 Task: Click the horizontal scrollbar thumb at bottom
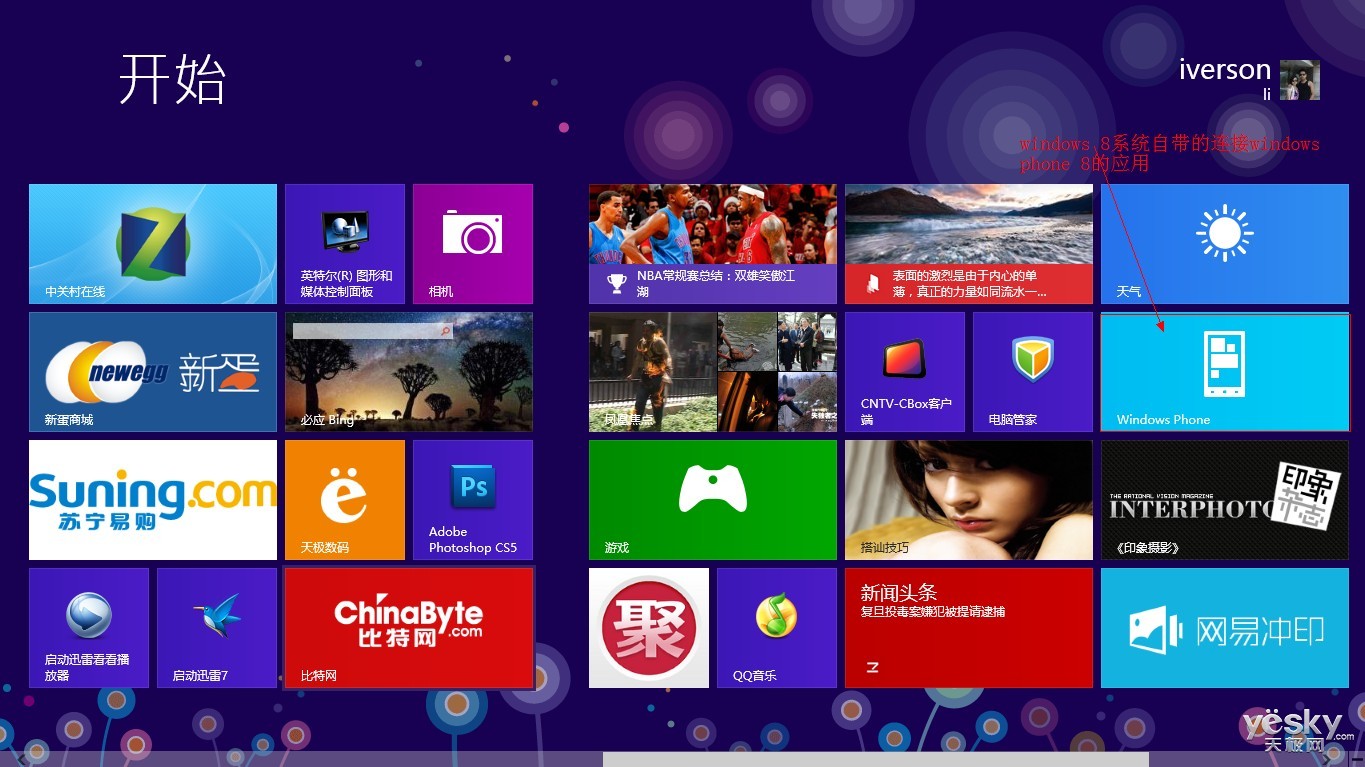875,759
